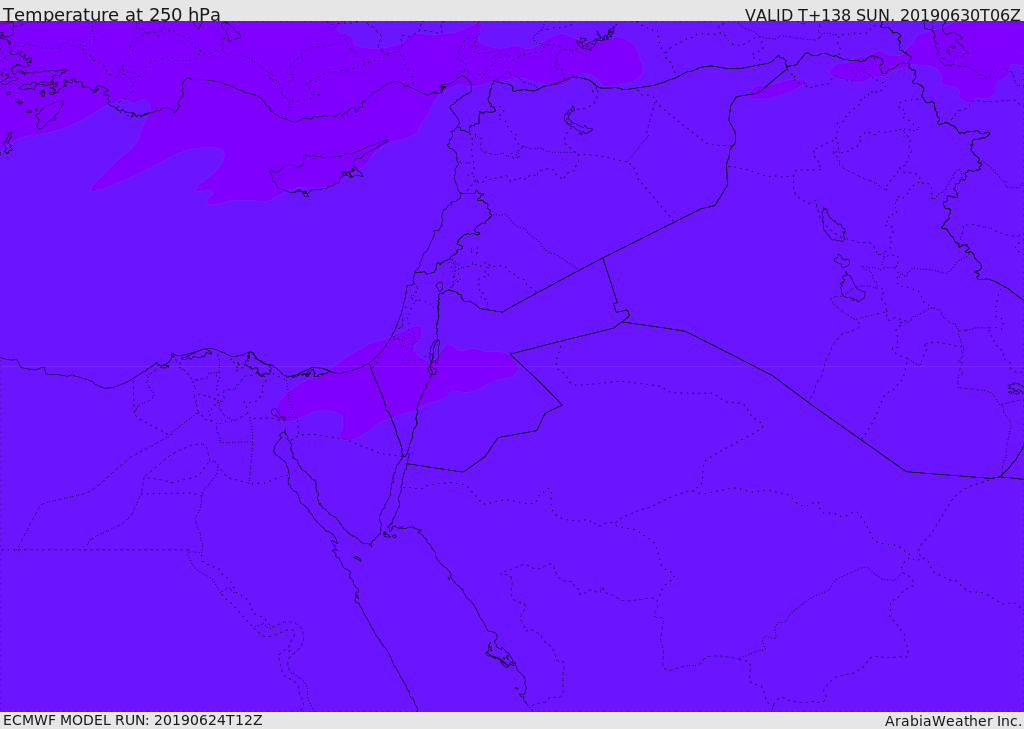Click the 'VALID T+138 SUN. 20190630T06Z' label

tap(882, 14)
